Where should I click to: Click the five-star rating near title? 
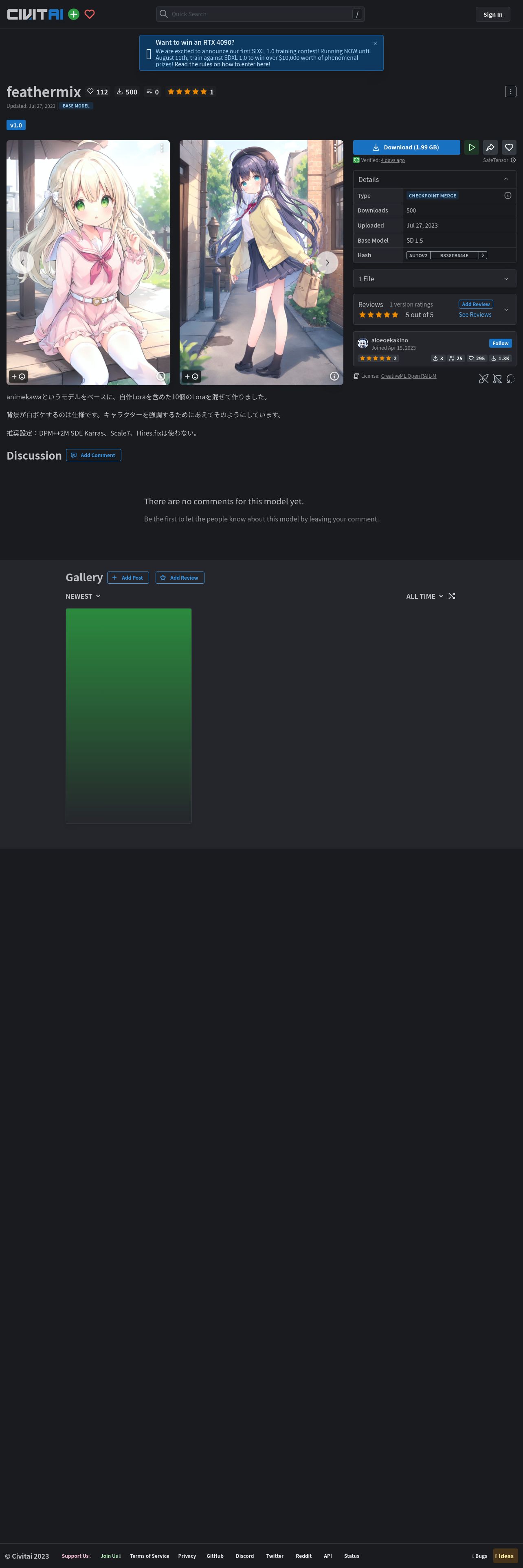point(191,92)
